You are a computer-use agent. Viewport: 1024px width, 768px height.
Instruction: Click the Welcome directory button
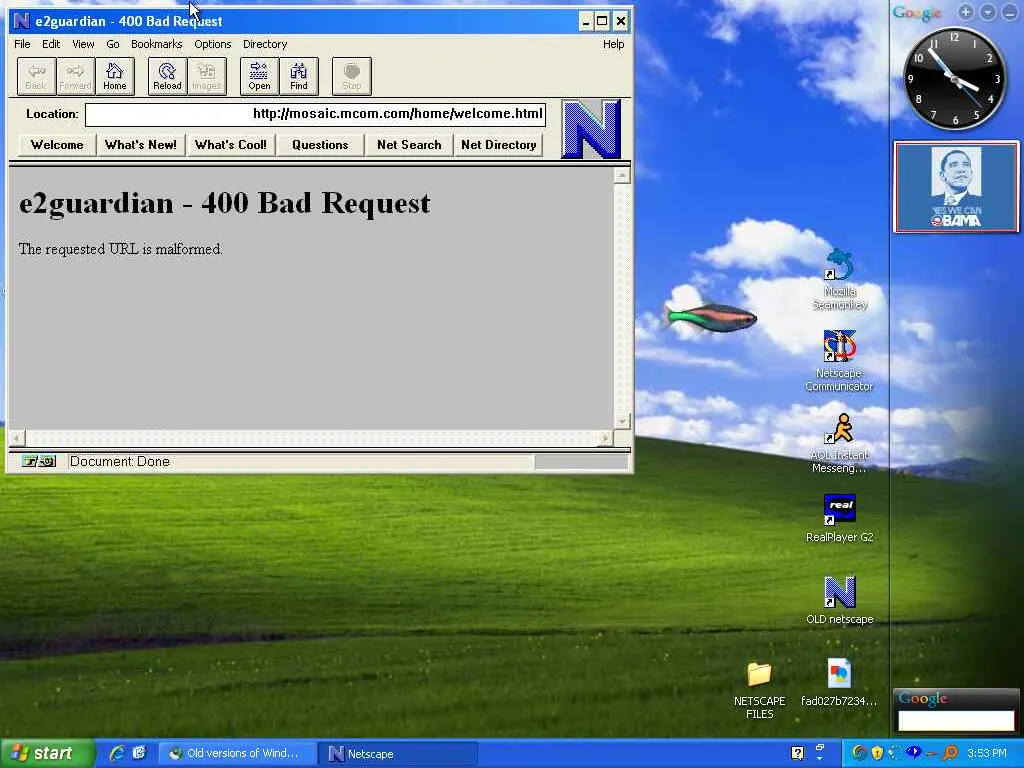coord(57,145)
